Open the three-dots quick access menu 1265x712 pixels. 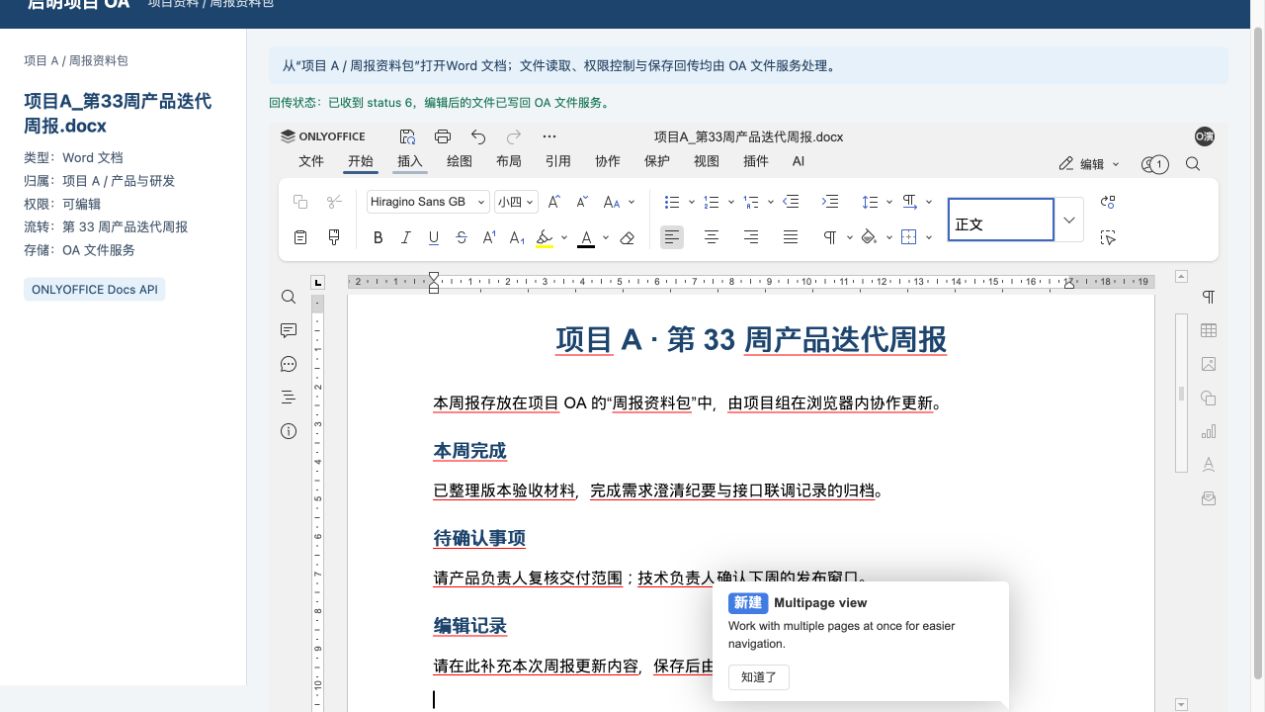[x=549, y=137]
